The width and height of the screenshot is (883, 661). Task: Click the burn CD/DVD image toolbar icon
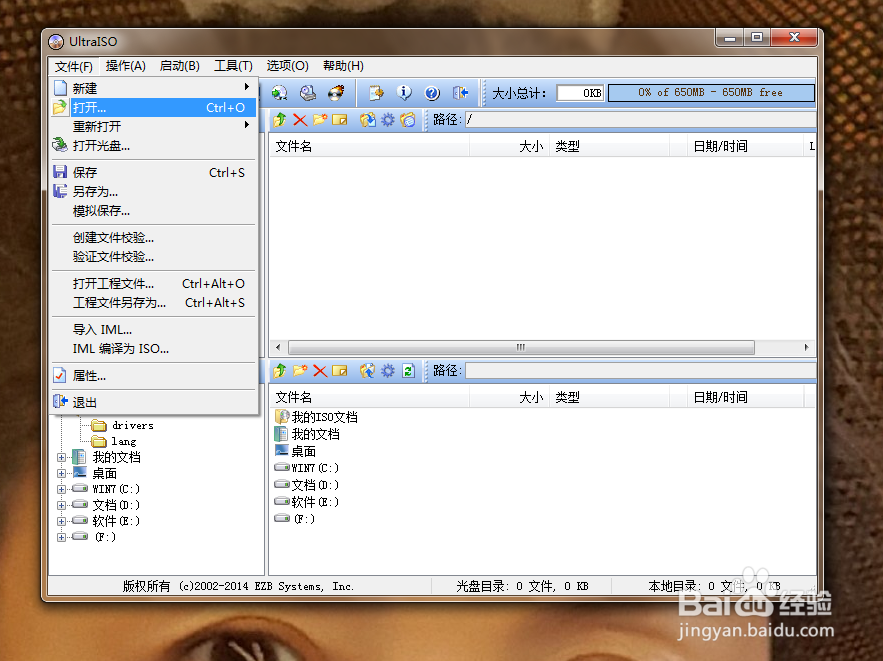coord(336,93)
